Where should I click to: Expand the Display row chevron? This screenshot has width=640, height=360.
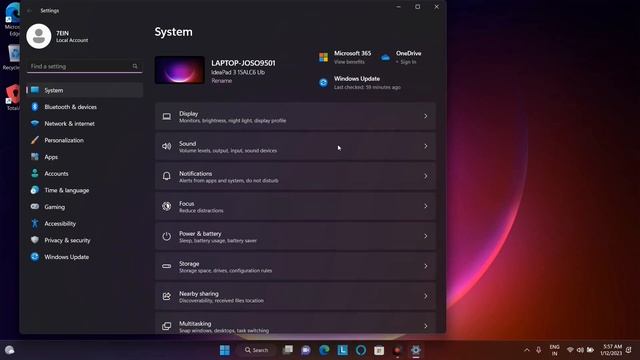pos(426,116)
